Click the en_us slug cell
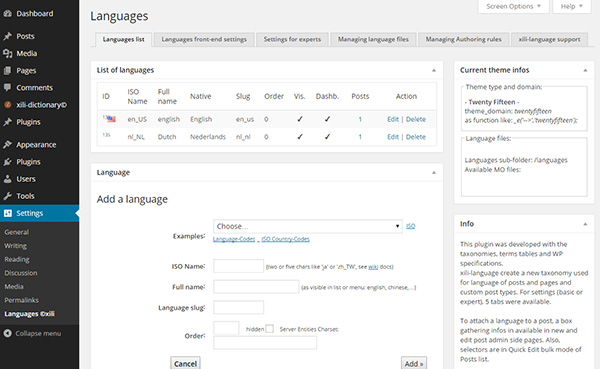 pos(245,119)
